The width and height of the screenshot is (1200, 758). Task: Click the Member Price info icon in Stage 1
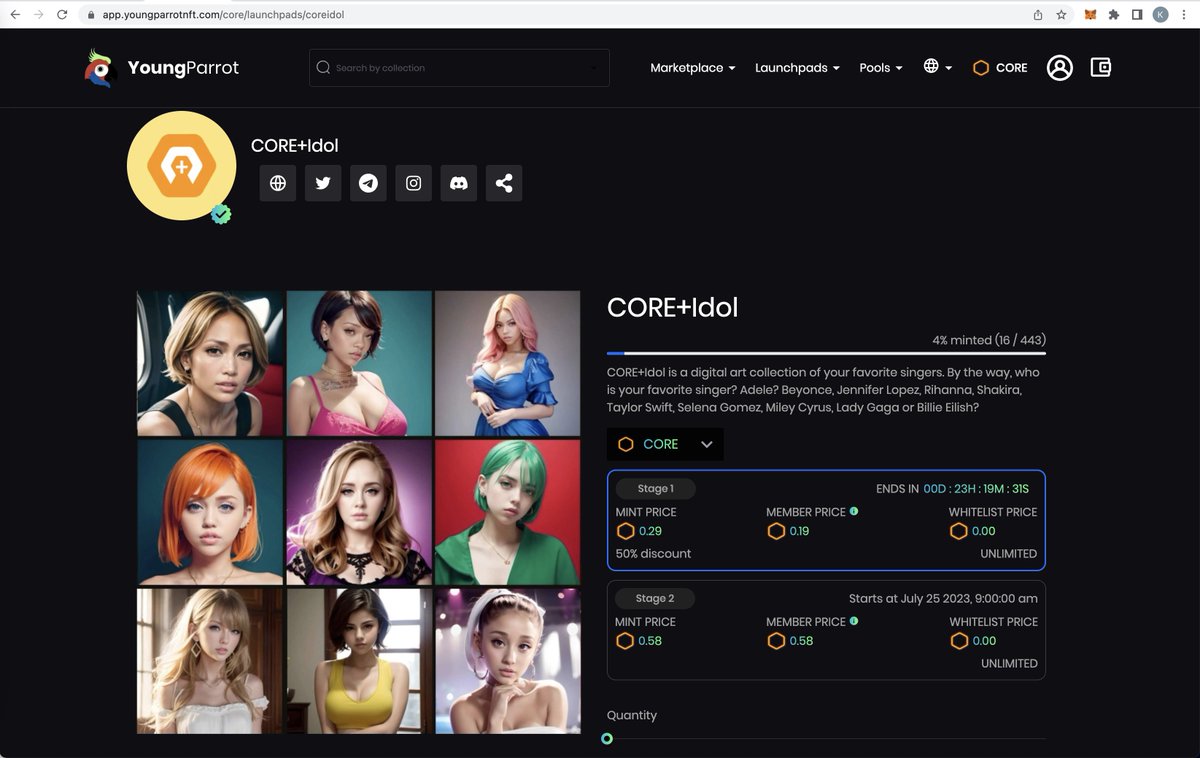[x=853, y=511]
